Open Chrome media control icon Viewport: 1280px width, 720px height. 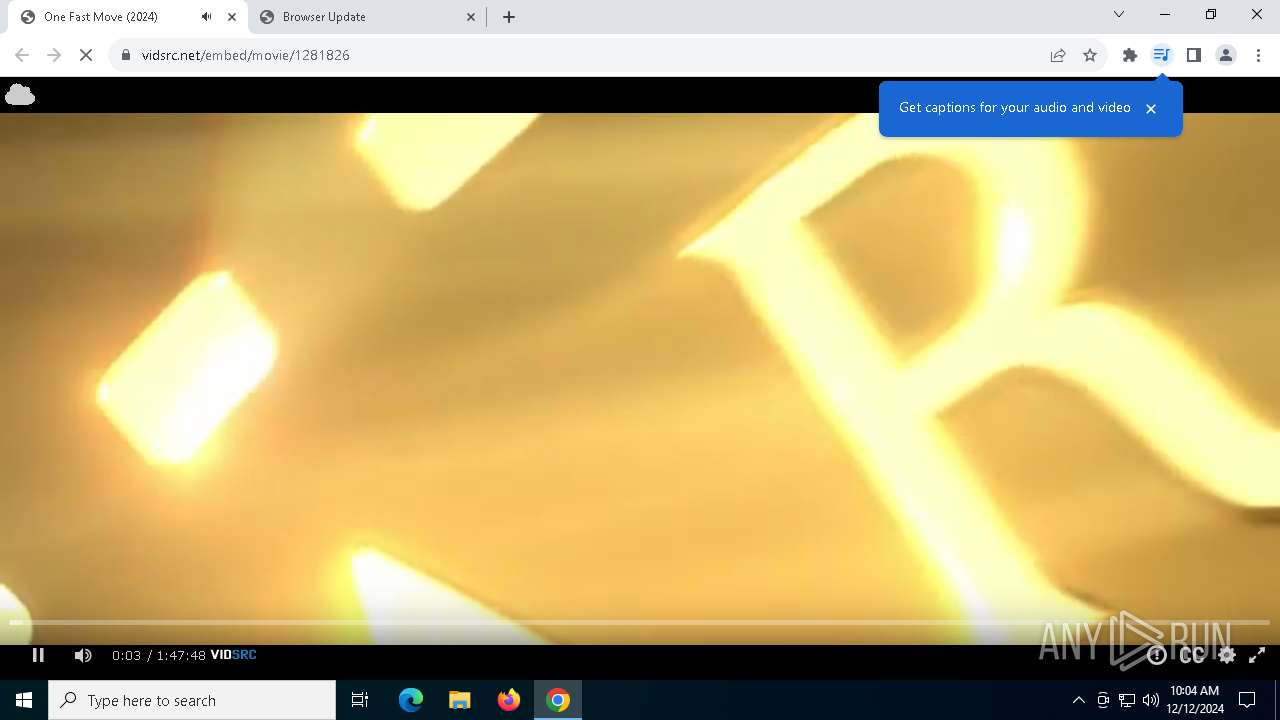pos(1161,55)
